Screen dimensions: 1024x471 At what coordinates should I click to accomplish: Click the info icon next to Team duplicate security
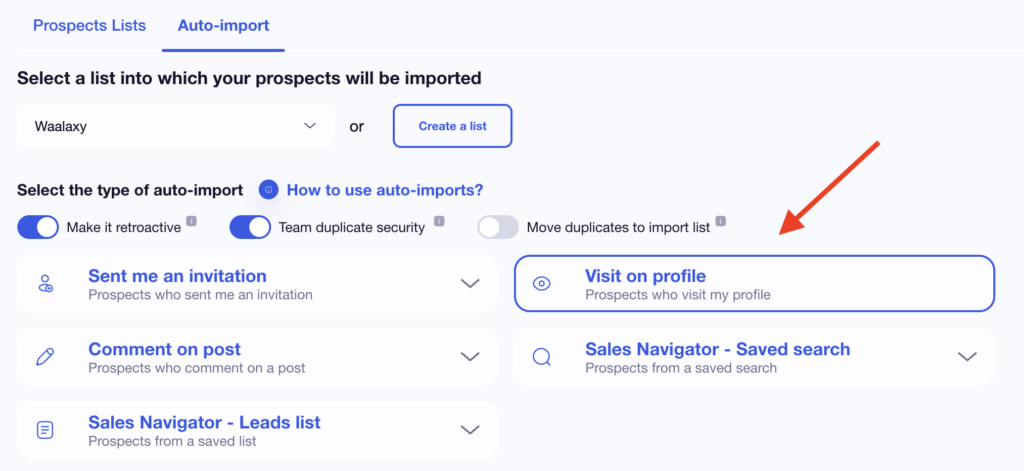[x=438, y=222]
